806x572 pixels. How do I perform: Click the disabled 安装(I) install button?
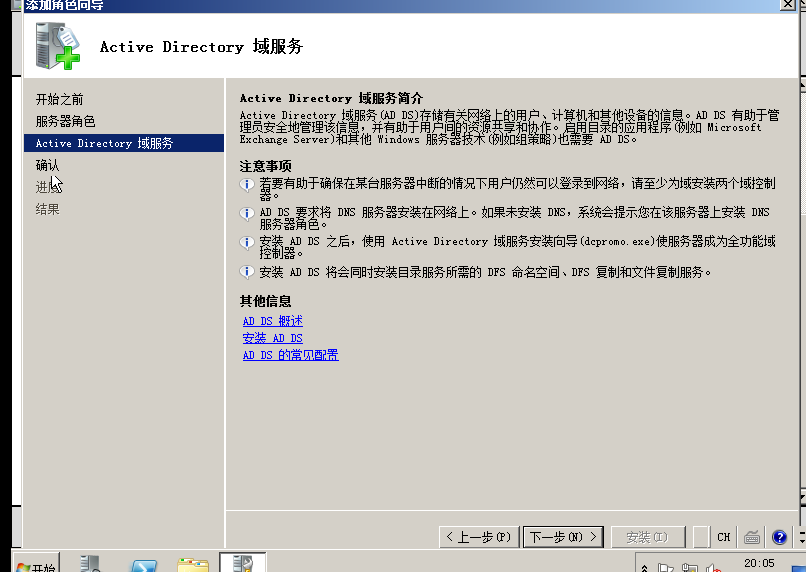pyautogui.click(x=648, y=537)
